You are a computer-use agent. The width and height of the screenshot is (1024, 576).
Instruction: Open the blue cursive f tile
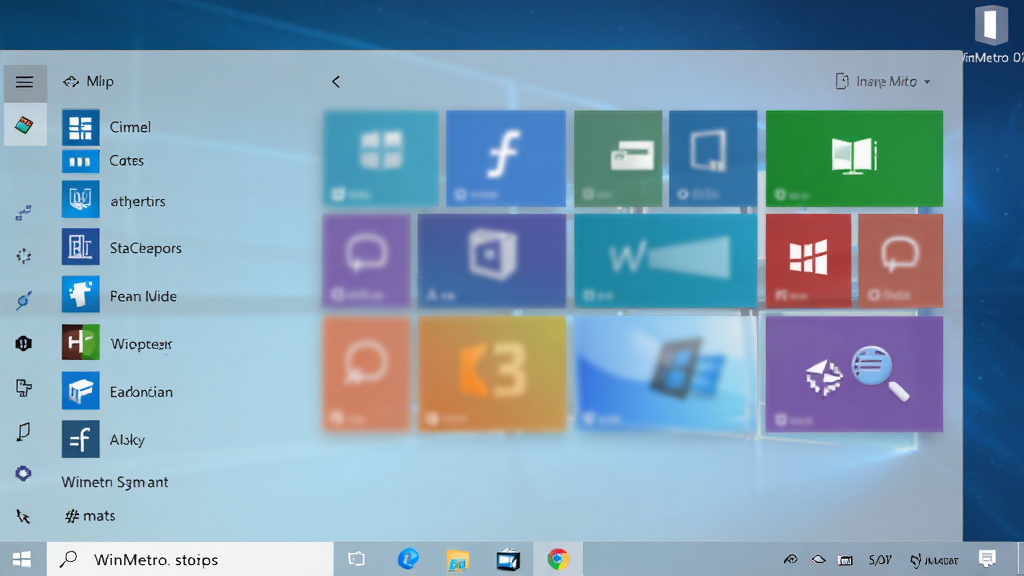pos(505,159)
